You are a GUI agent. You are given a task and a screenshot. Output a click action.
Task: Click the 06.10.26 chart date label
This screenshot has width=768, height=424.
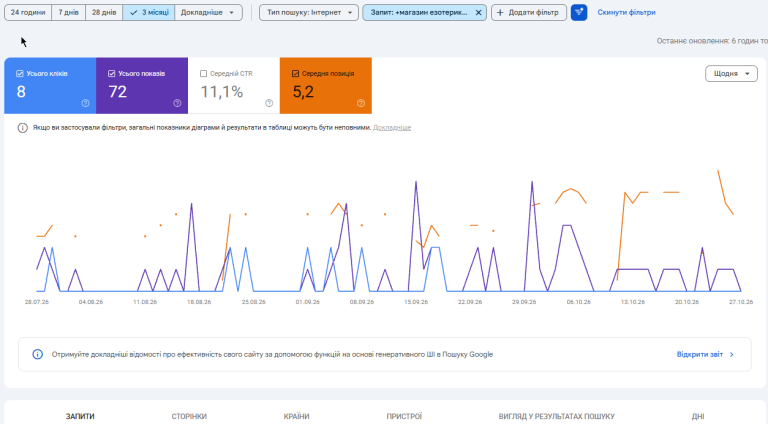[578, 302]
